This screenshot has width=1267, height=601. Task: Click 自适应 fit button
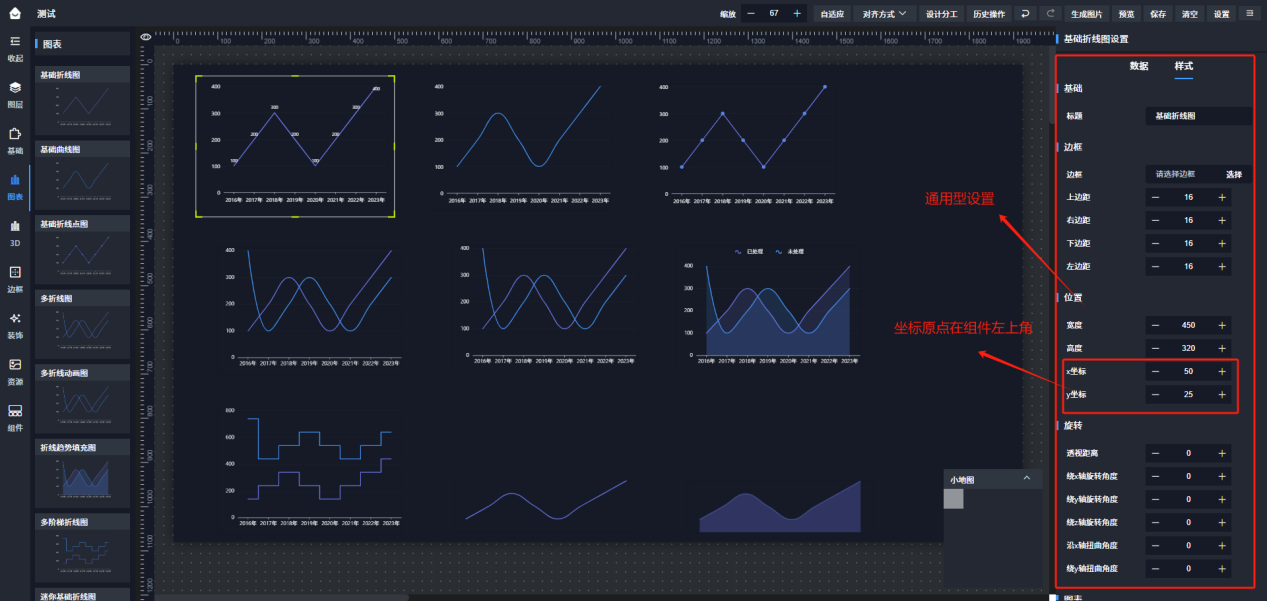(x=832, y=14)
